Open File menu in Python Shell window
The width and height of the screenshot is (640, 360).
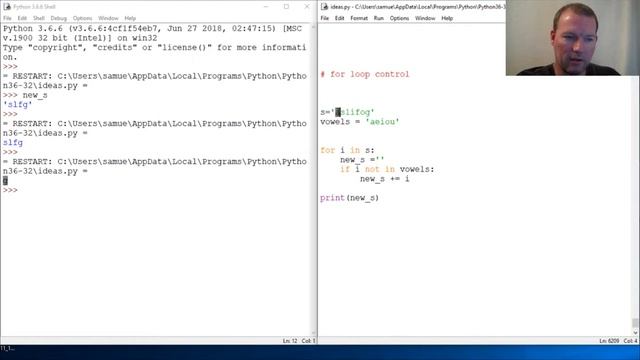point(7,18)
